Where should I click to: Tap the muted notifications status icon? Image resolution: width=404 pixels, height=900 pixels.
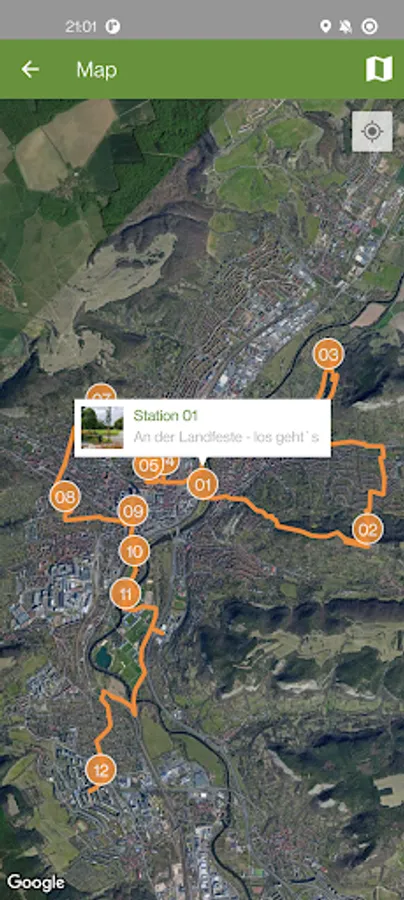[346, 26]
